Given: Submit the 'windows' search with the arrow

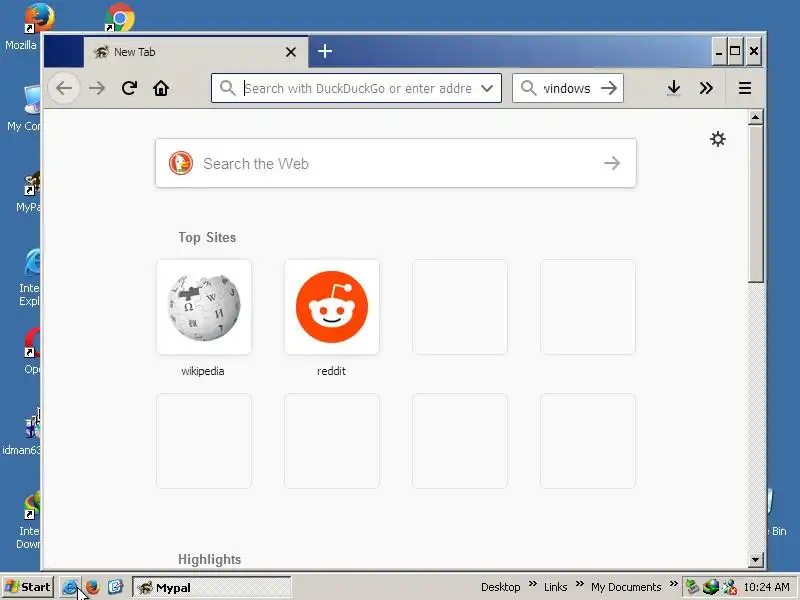Looking at the screenshot, I should pos(609,88).
